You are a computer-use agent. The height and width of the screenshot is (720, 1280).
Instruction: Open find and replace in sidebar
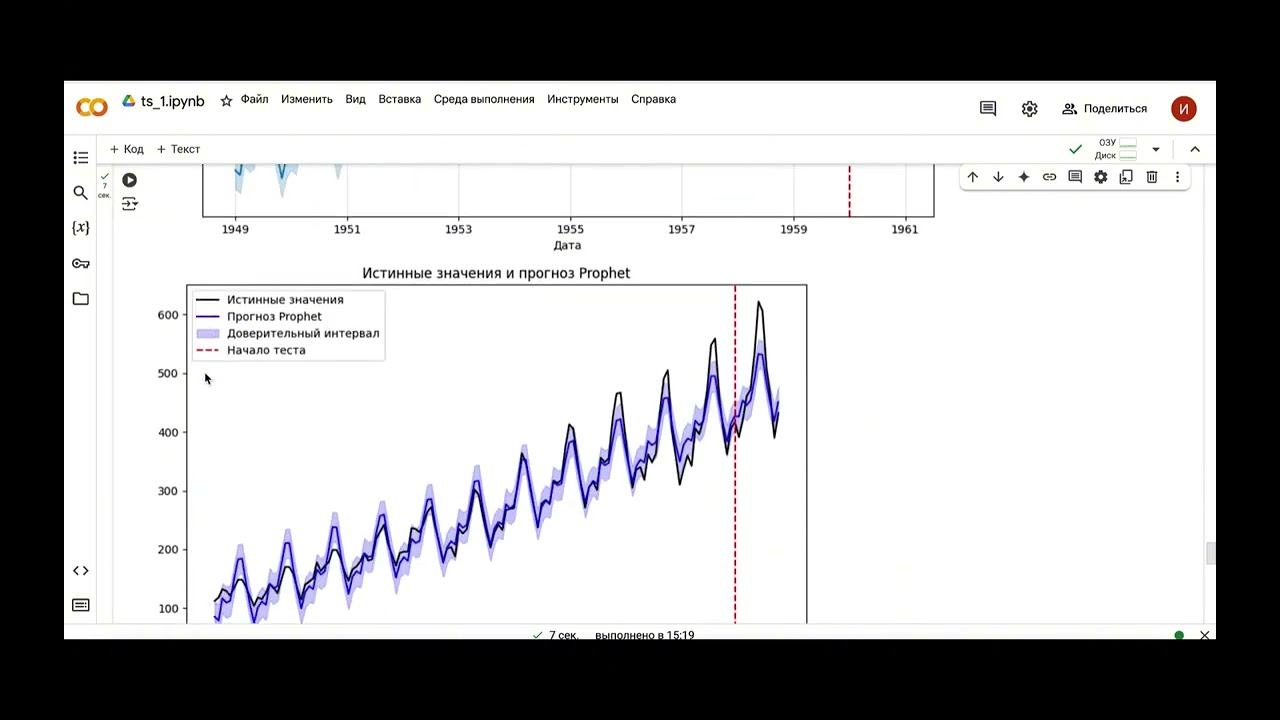point(81,193)
